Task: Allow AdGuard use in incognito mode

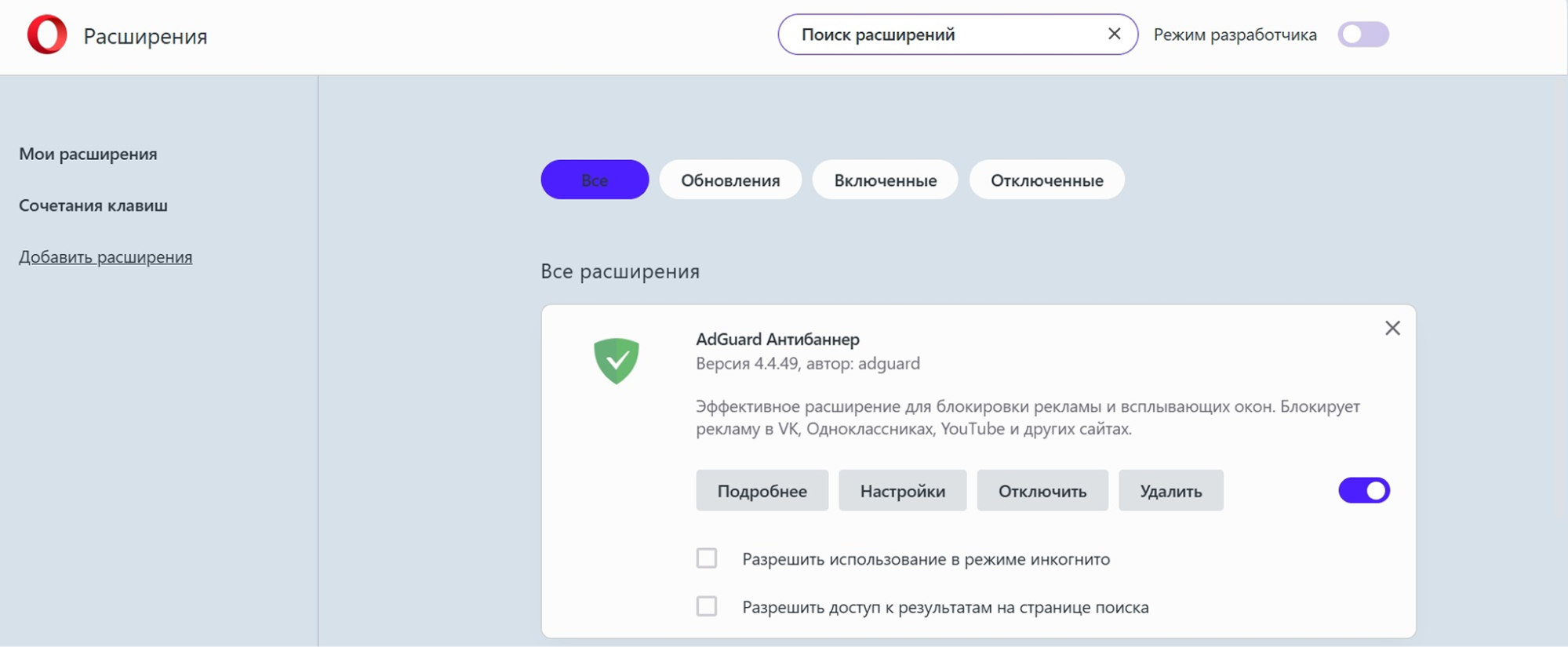Action: pyautogui.click(x=707, y=558)
